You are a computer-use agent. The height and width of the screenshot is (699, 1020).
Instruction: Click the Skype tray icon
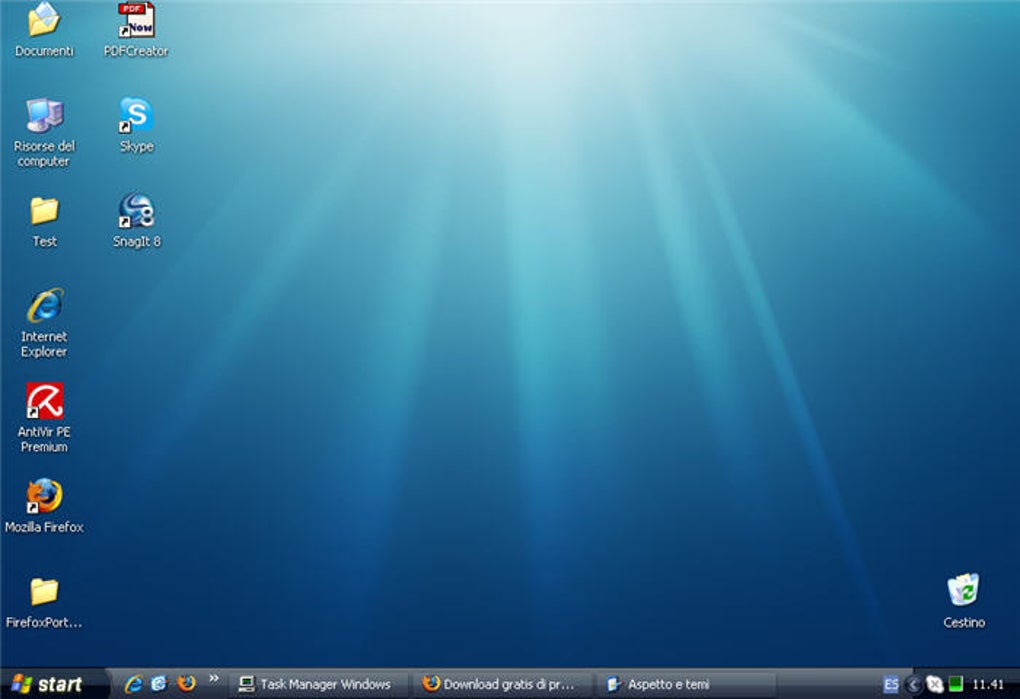pos(935,684)
